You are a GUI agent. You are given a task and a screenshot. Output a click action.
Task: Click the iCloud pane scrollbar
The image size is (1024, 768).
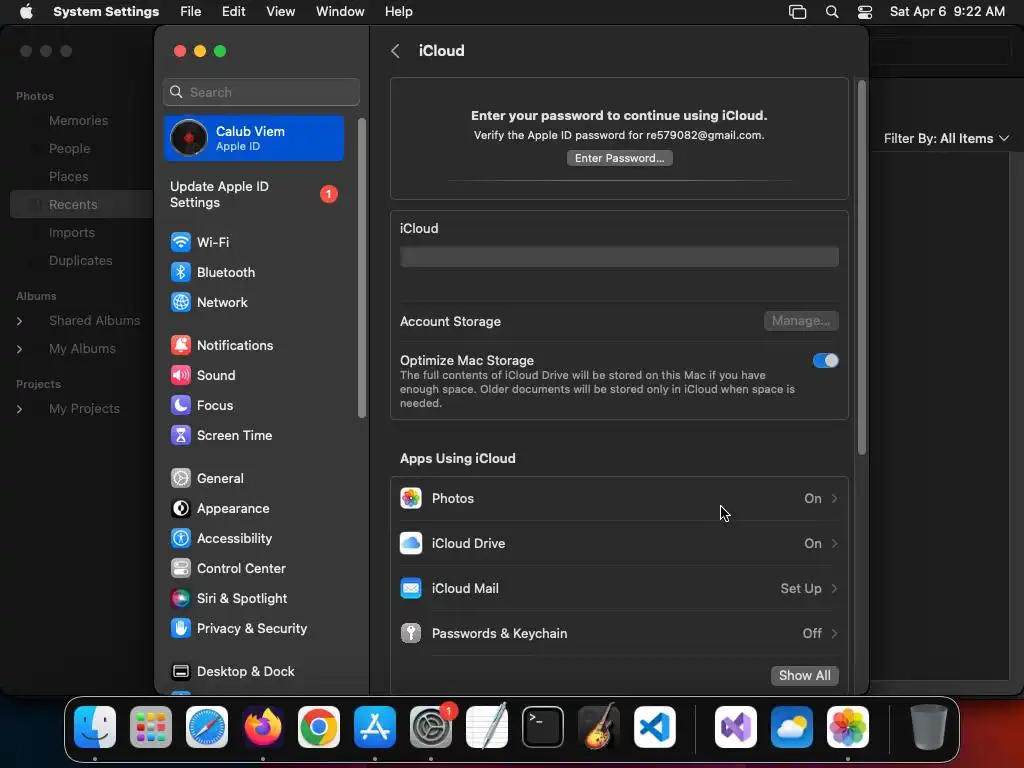click(861, 268)
